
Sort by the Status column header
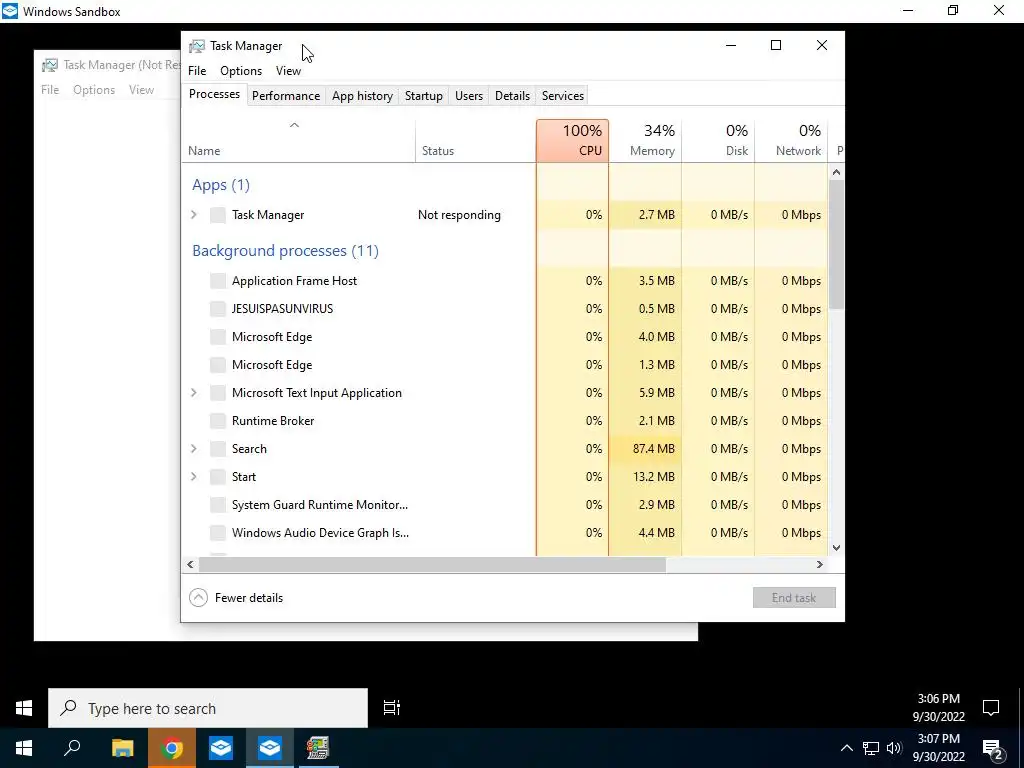click(475, 140)
